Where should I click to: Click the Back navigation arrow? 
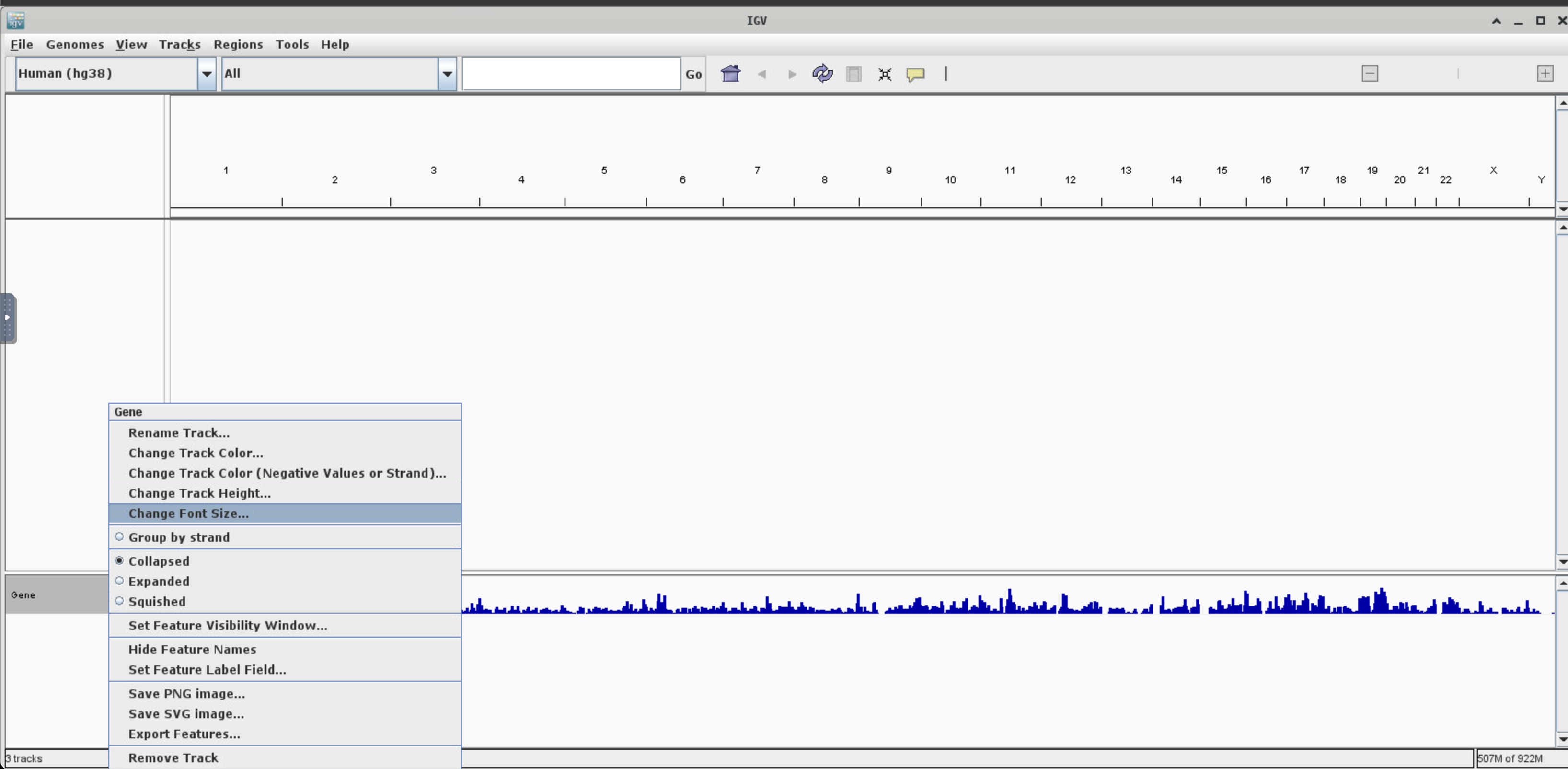[x=761, y=74]
